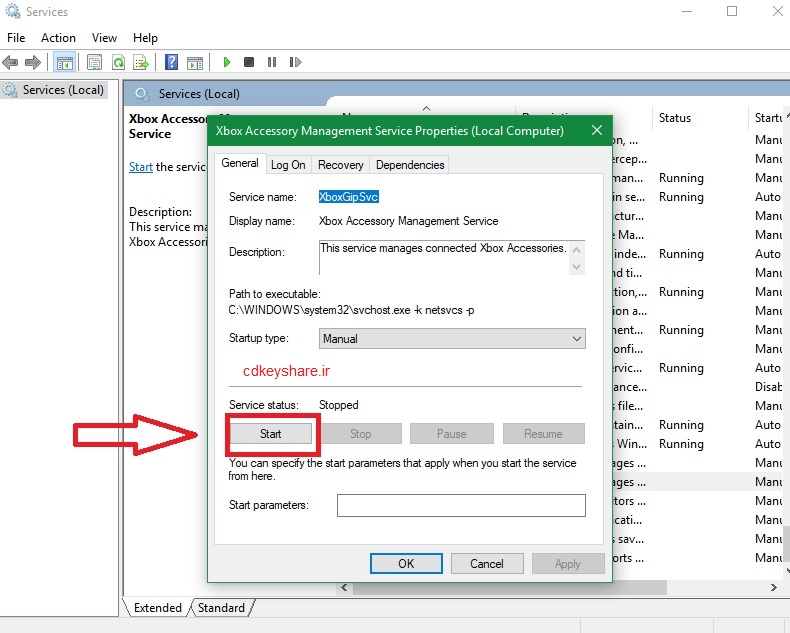This screenshot has height=633, width=790.
Task: Click the Forward arrow toolbar icon
Action: click(x=33, y=62)
